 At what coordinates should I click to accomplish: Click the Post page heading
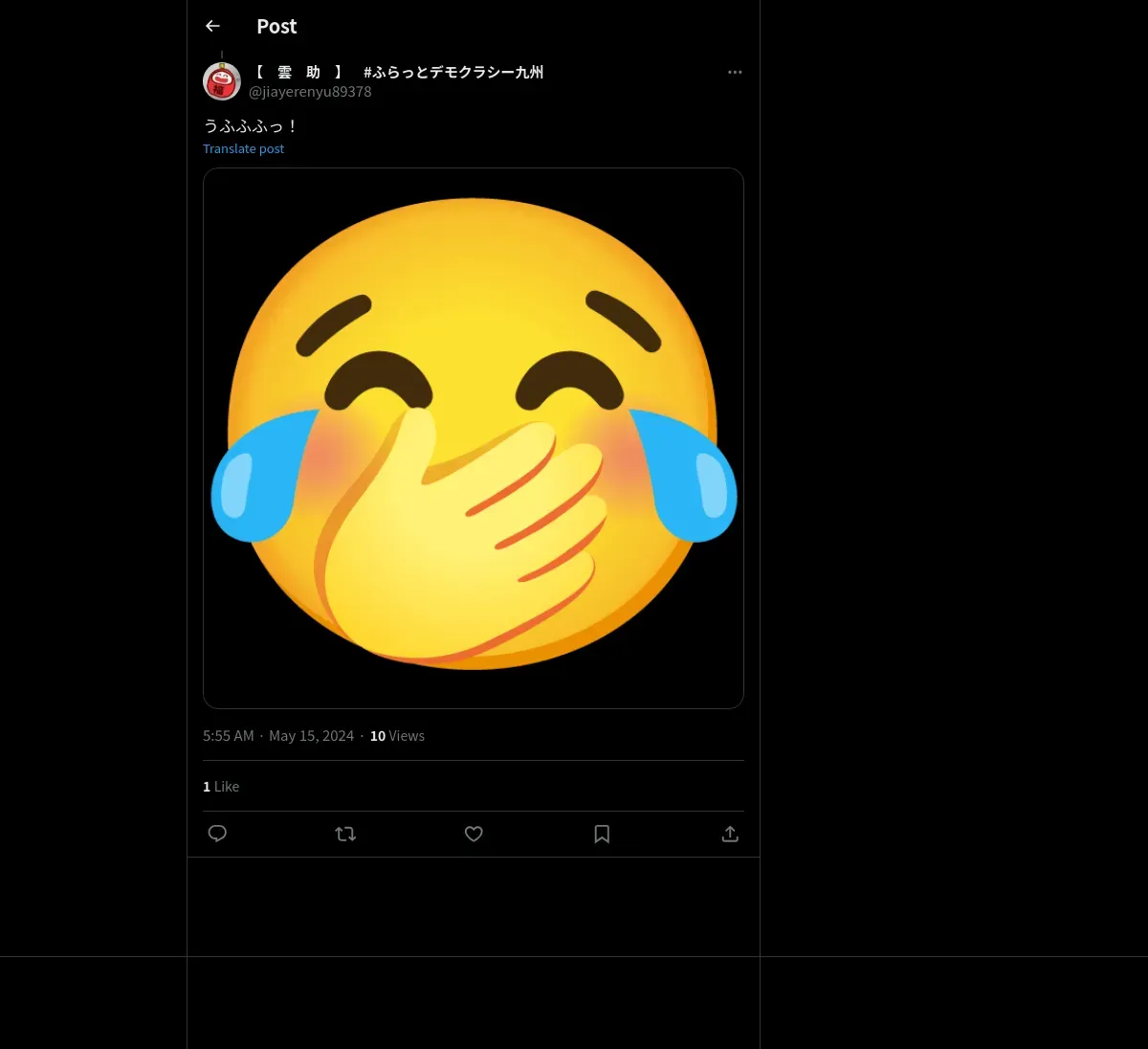(276, 27)
